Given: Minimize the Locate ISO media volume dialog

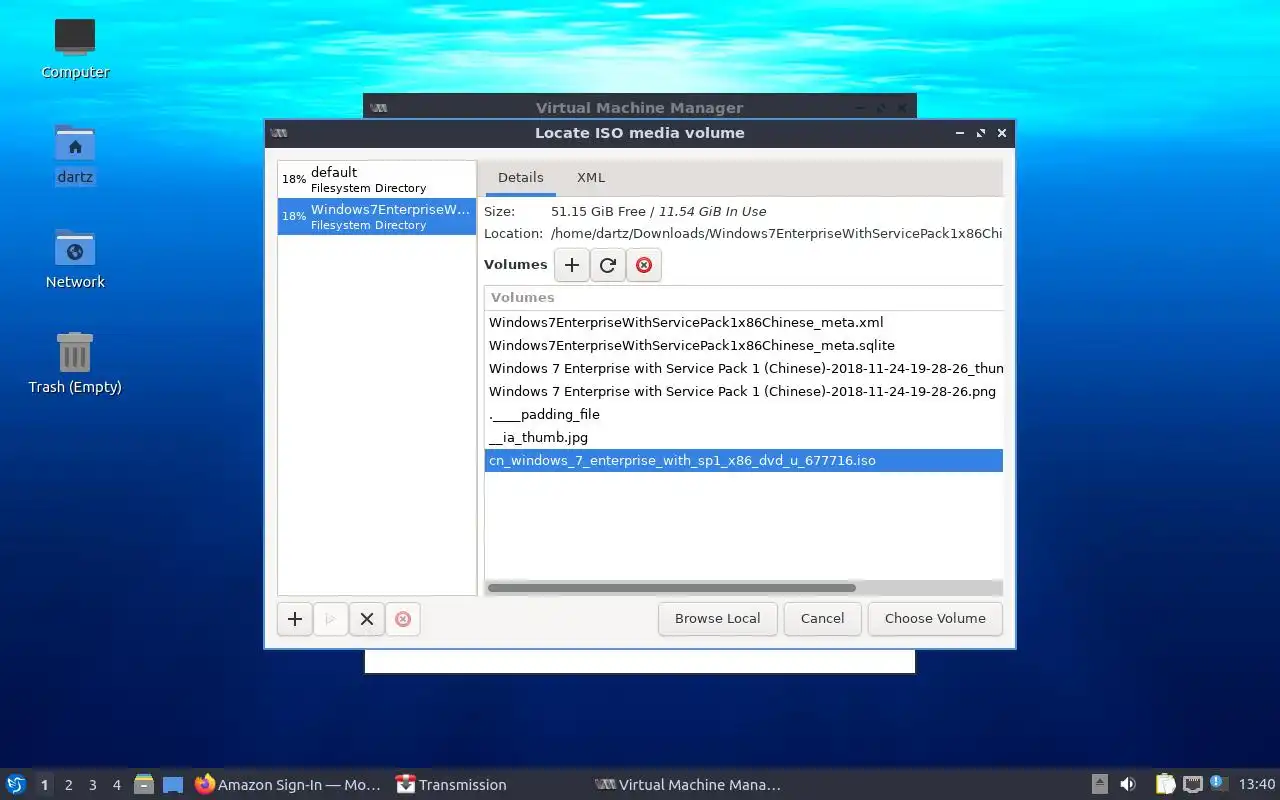Looking at the screenshot, I should (x=960, y=133).
